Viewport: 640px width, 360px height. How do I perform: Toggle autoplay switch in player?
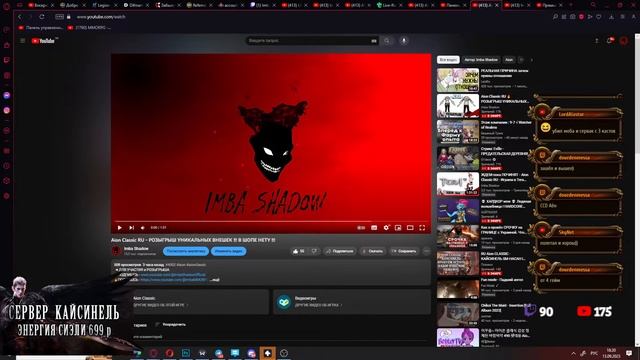point(361,228)
